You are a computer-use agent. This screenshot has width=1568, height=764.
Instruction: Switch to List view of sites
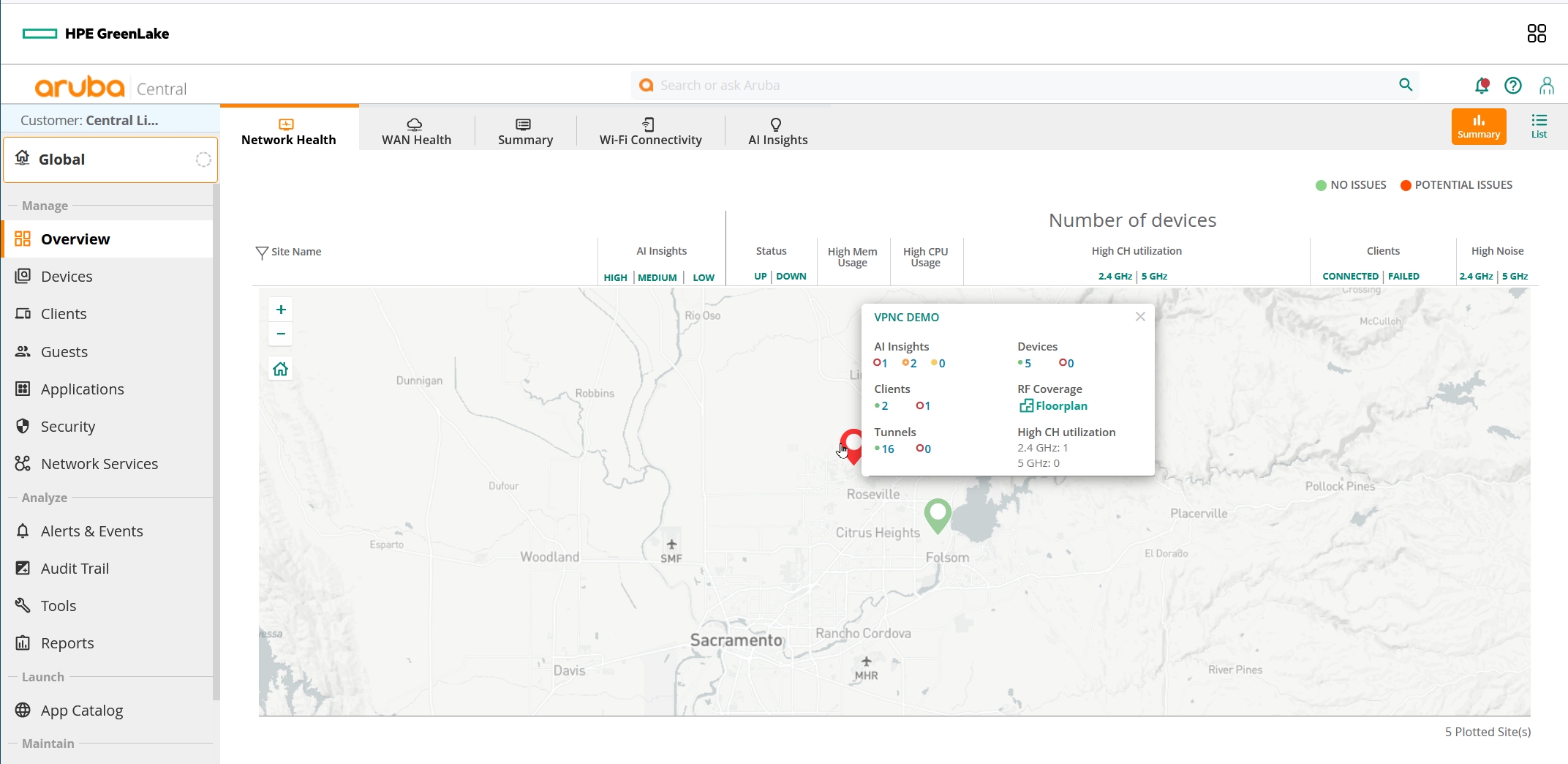click(x=1539, y=125)
